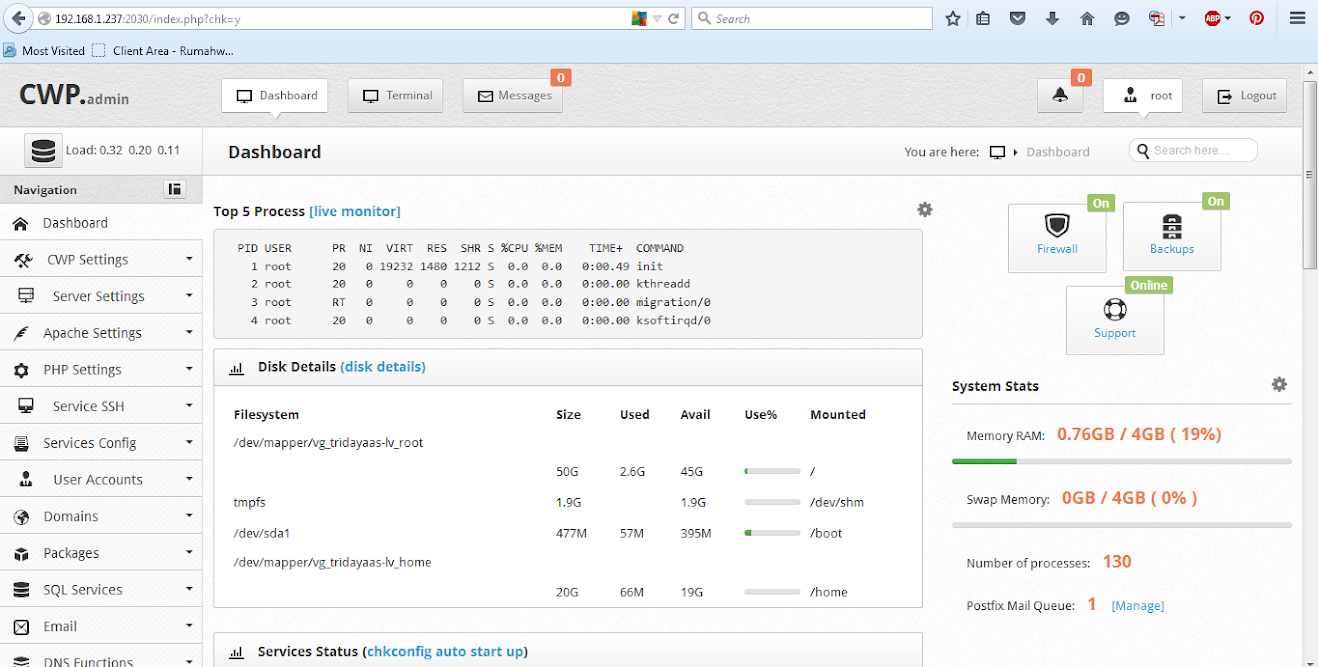The width and height of the screenshot is (1318, 667).
Task: Click the server database icon beside Load
Action: [43, 150]
